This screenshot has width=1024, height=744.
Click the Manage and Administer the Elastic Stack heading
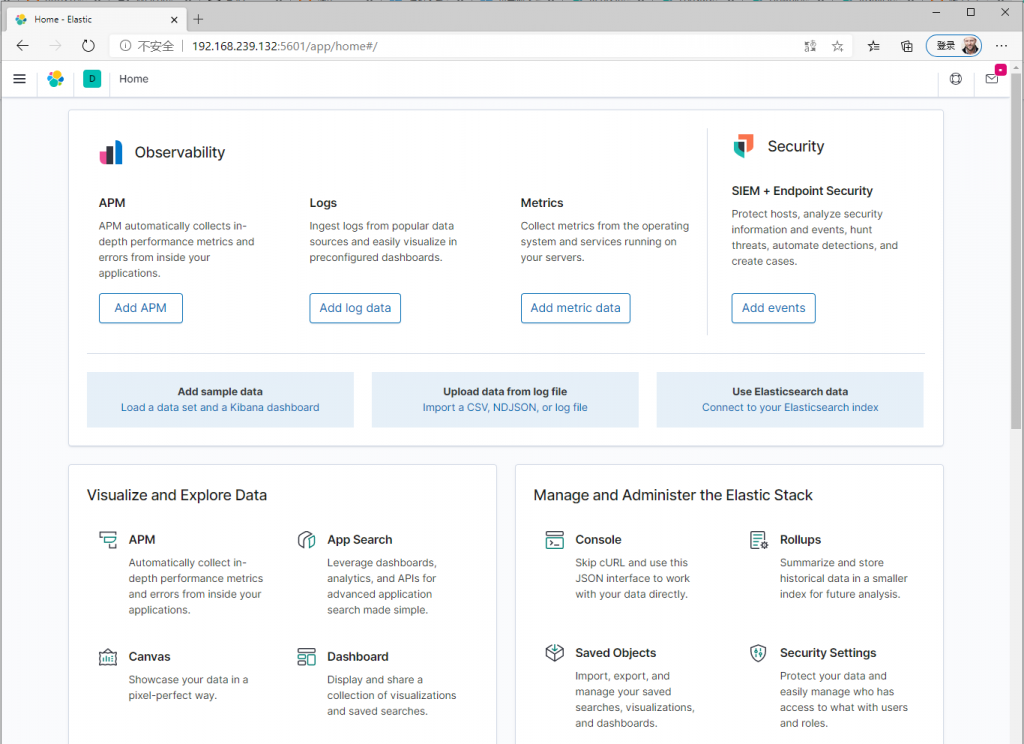tap(673, 495)
